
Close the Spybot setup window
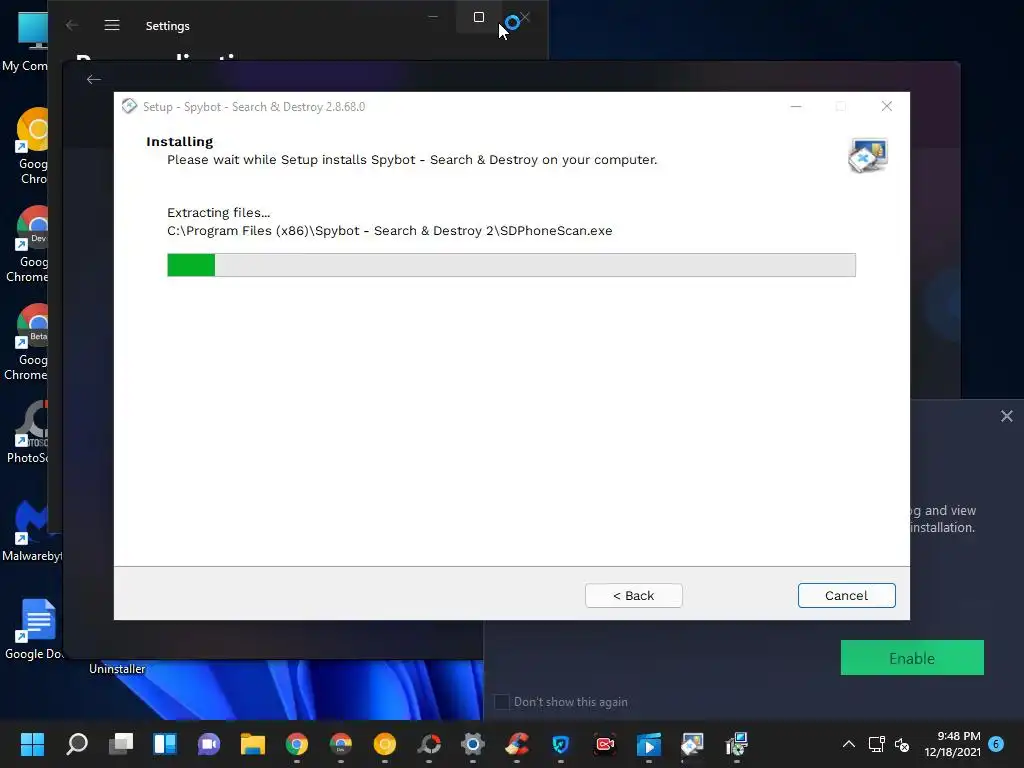pos(886,106)
